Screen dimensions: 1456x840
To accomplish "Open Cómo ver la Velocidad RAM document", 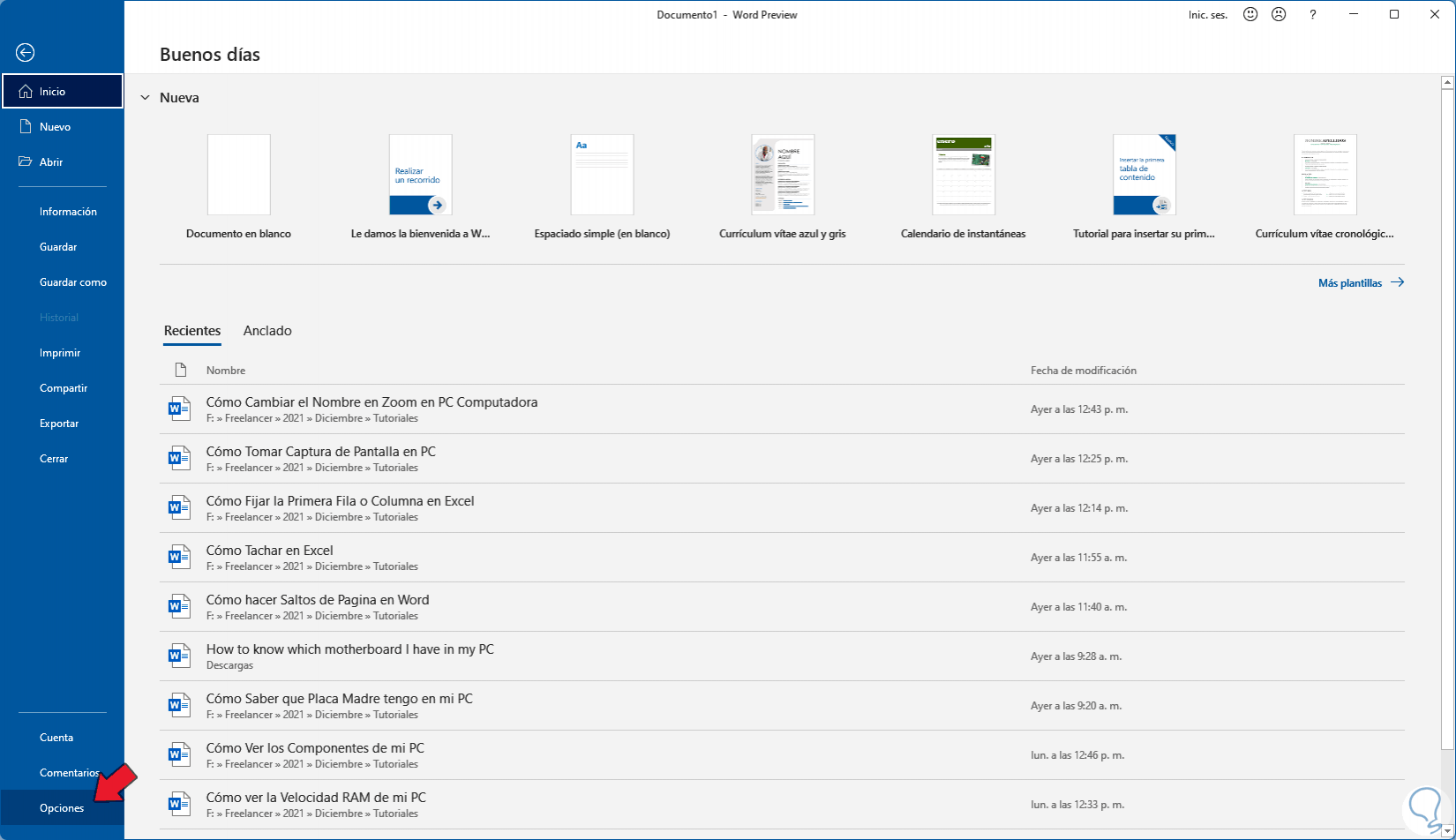I will [x=782, y=805].
